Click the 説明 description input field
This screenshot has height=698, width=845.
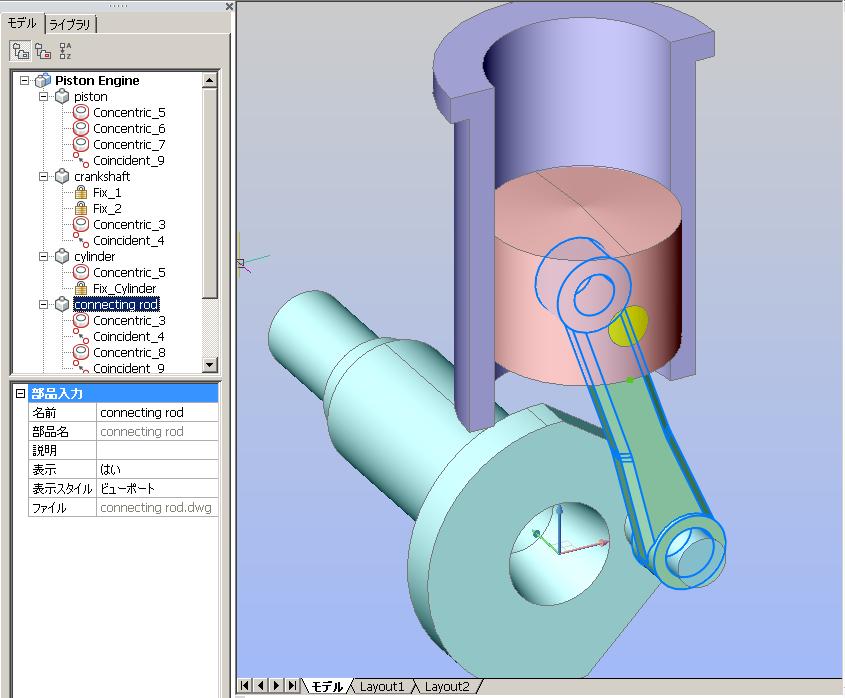pos(156,450)
